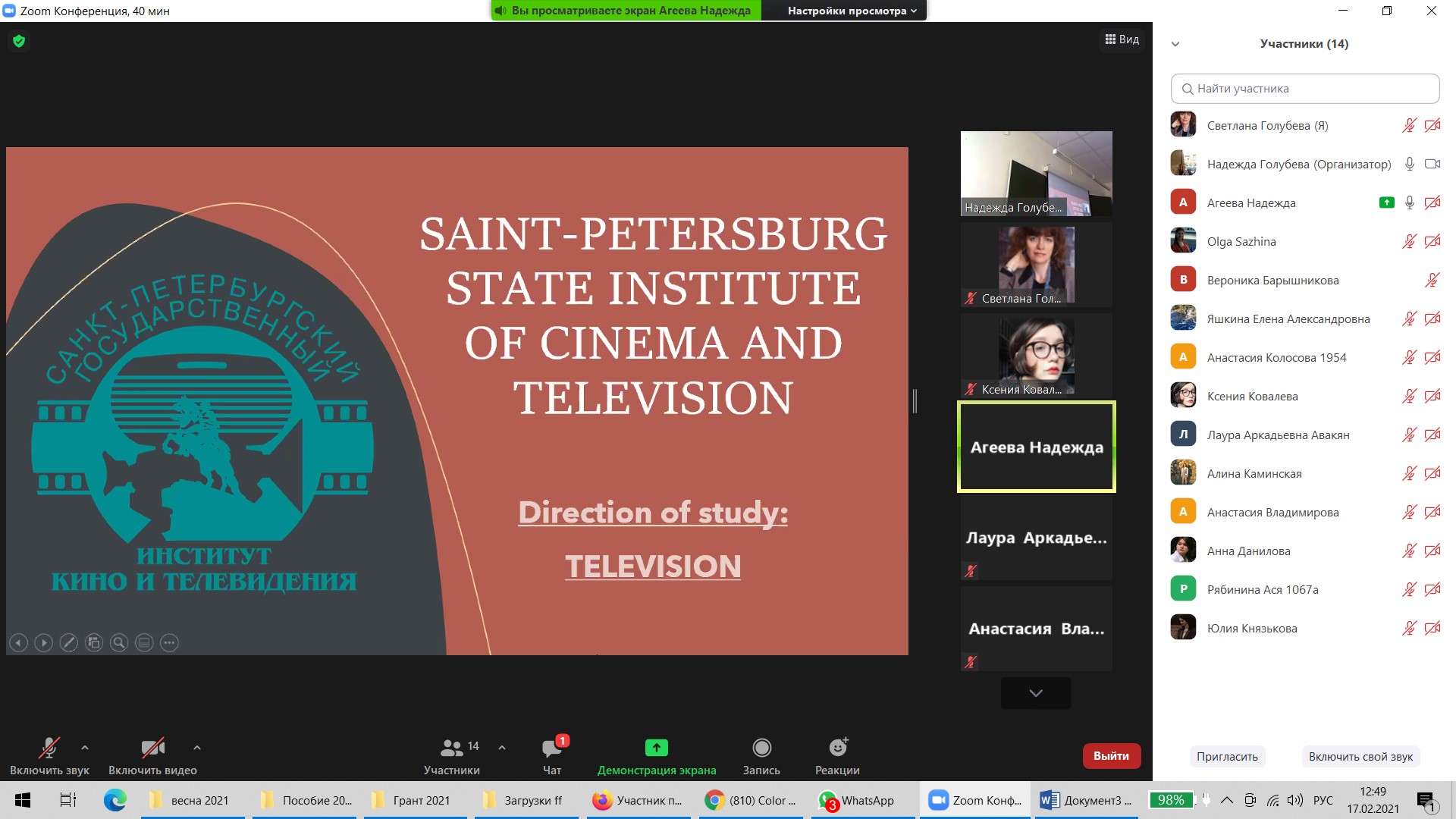The image size is (1456, 819).
Task: Open the Chat panel icon
Action: pos(552,748)
